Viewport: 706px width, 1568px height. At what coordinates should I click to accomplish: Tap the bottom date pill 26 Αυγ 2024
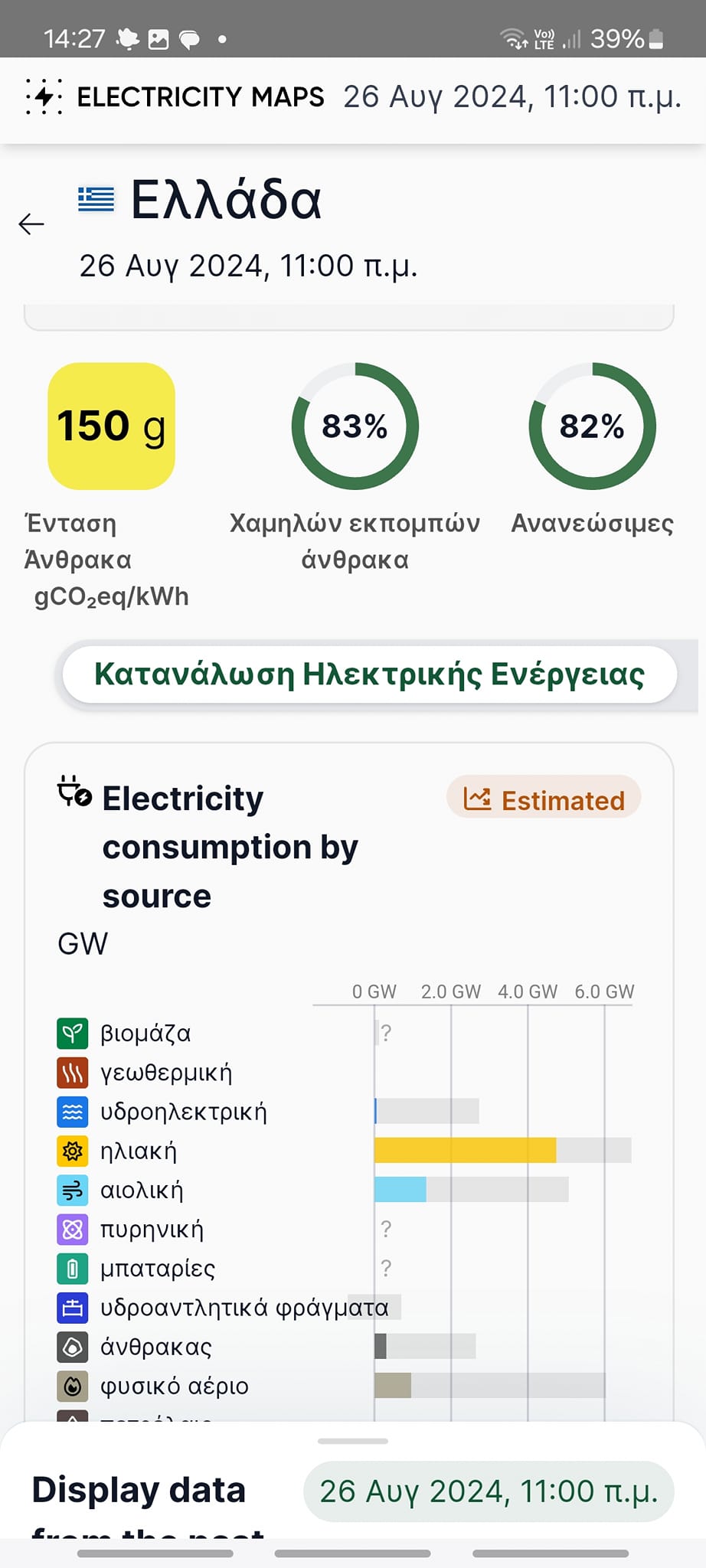[x=489, y=1491]
